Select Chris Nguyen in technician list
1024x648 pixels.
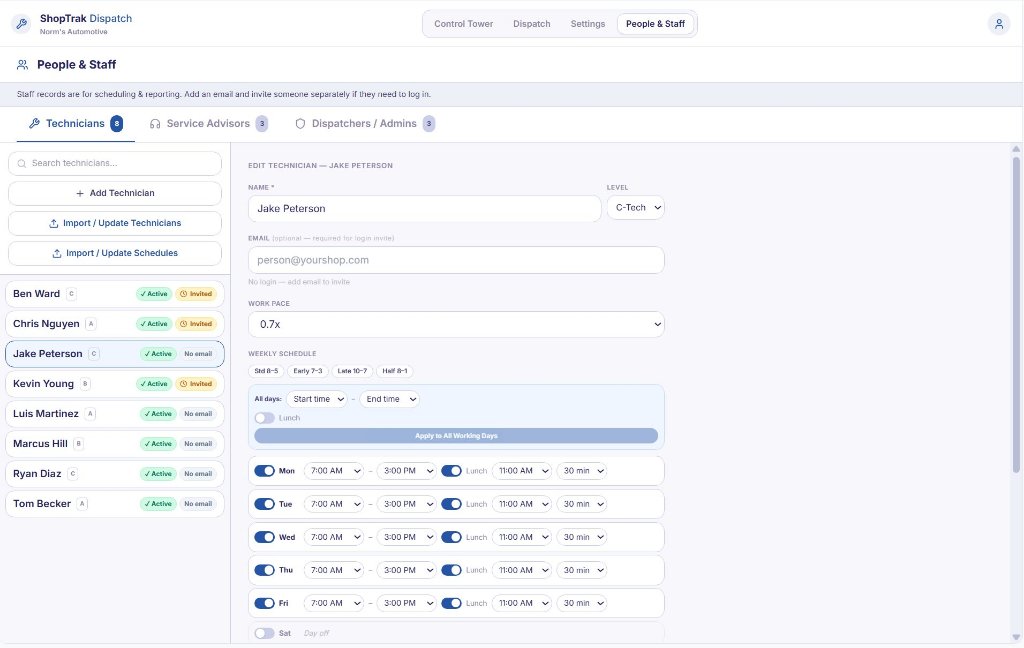coord(115,324)
